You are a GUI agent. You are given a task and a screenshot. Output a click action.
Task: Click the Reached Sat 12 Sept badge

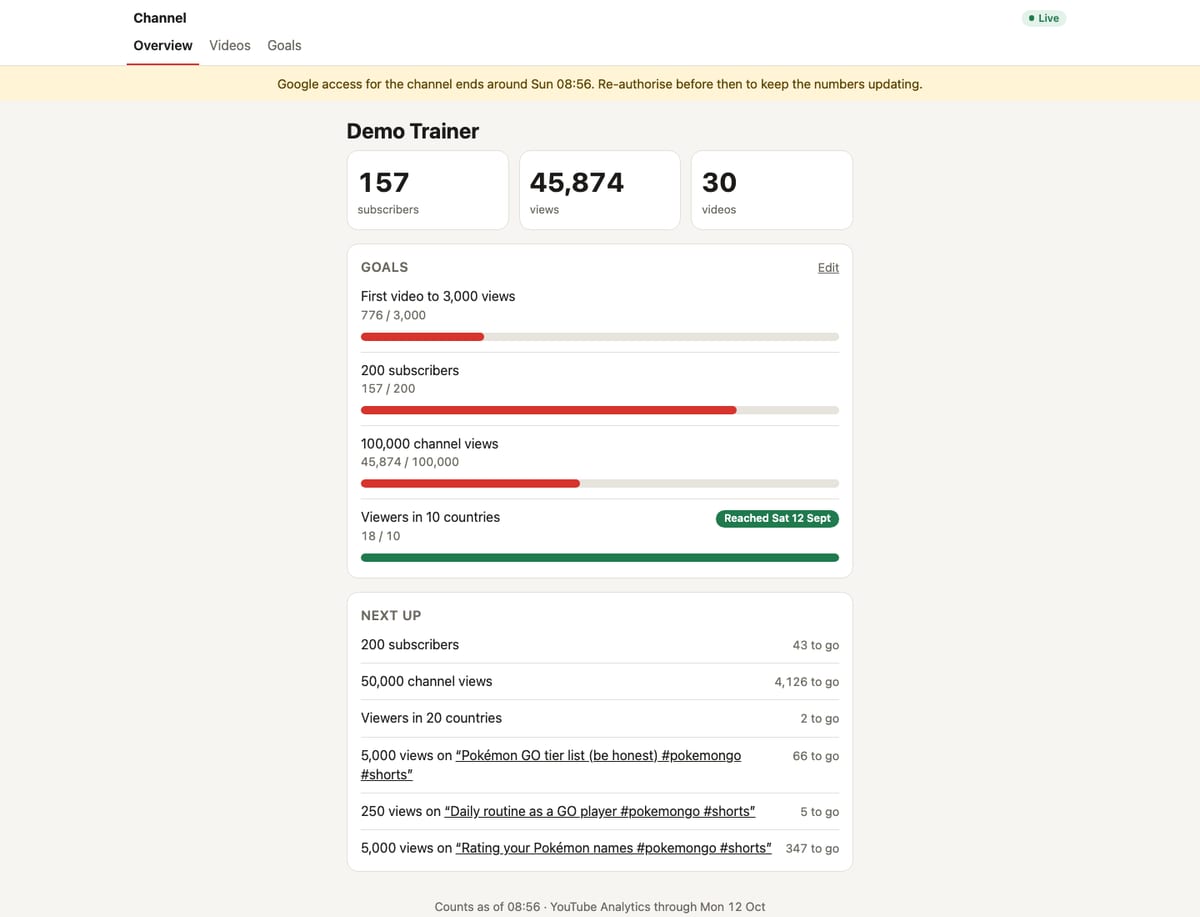click(777, 518)
